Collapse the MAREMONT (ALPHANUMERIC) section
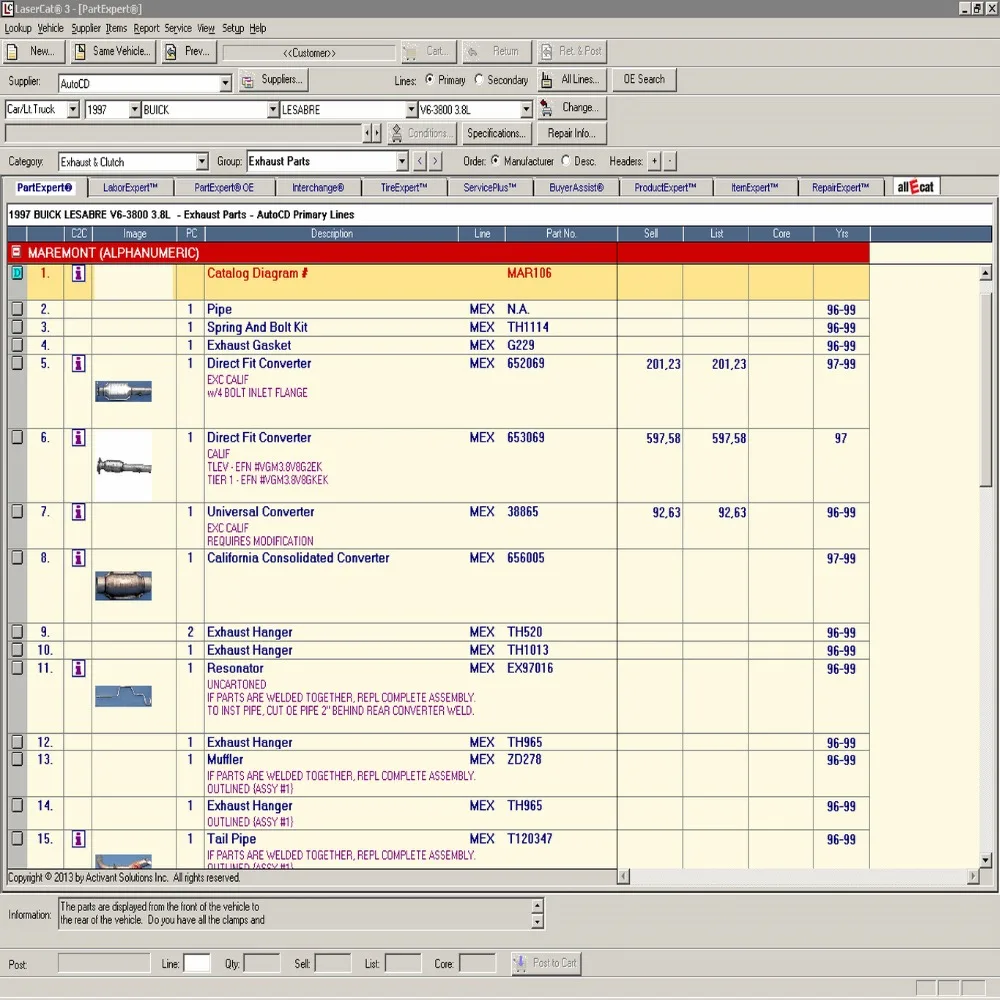Viewport: 1000px width, 1000px height. (x=16, y=253)
